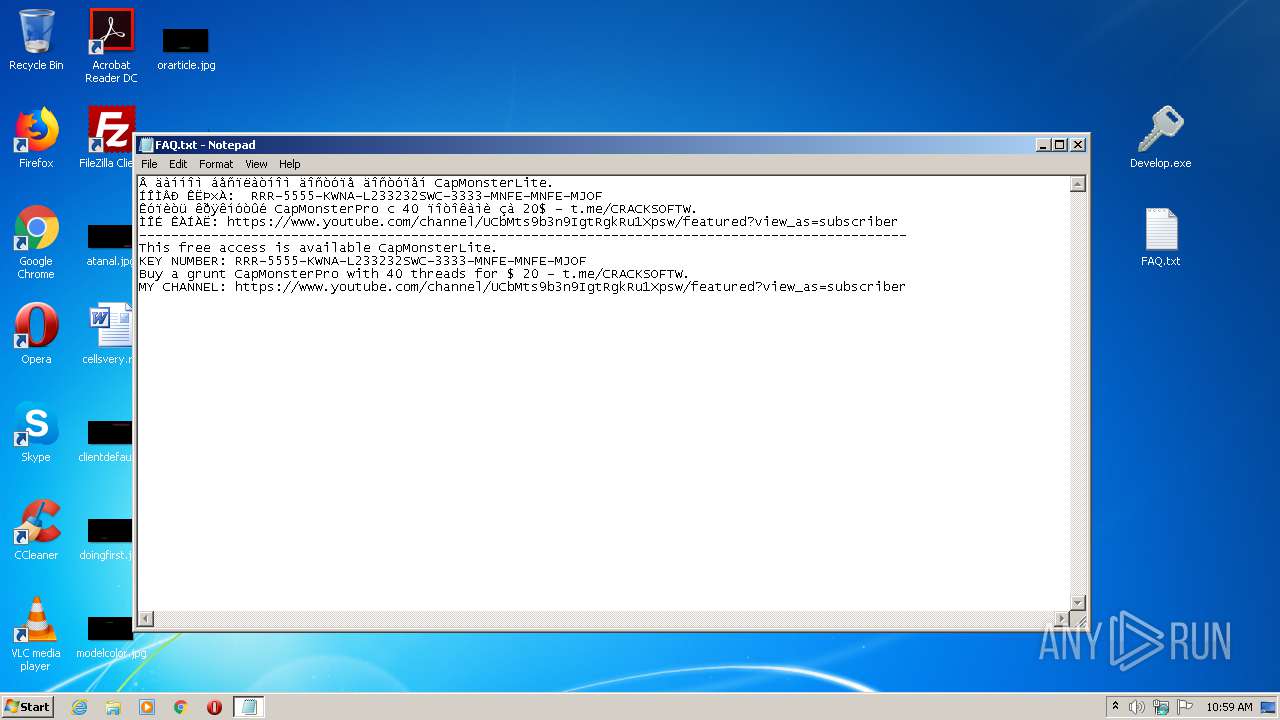The width and height of the screenshot is (1280, 720).
Task: Open Notepad Edit menu
Action: 178,164
